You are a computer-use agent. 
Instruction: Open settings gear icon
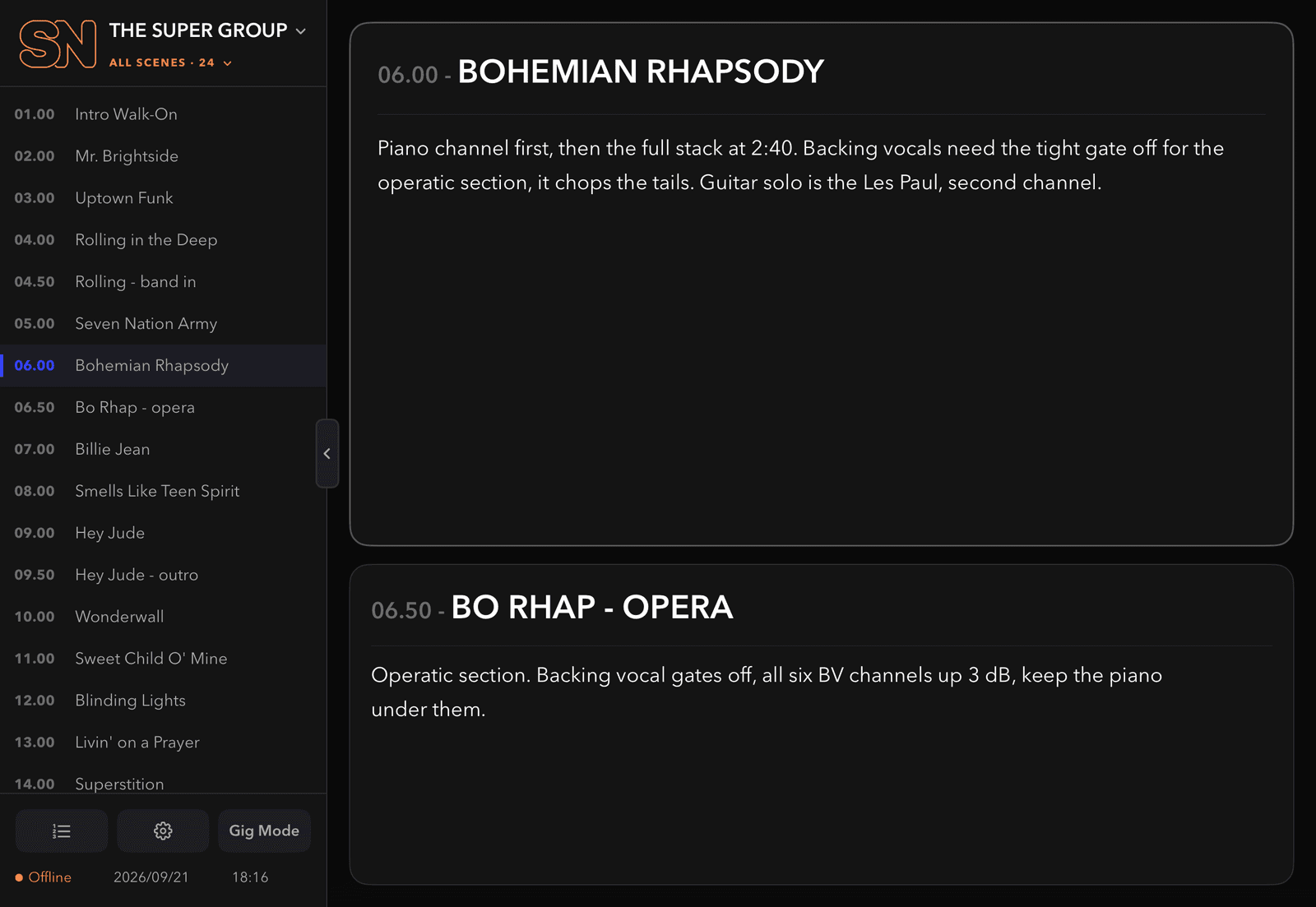click(163, 831)
